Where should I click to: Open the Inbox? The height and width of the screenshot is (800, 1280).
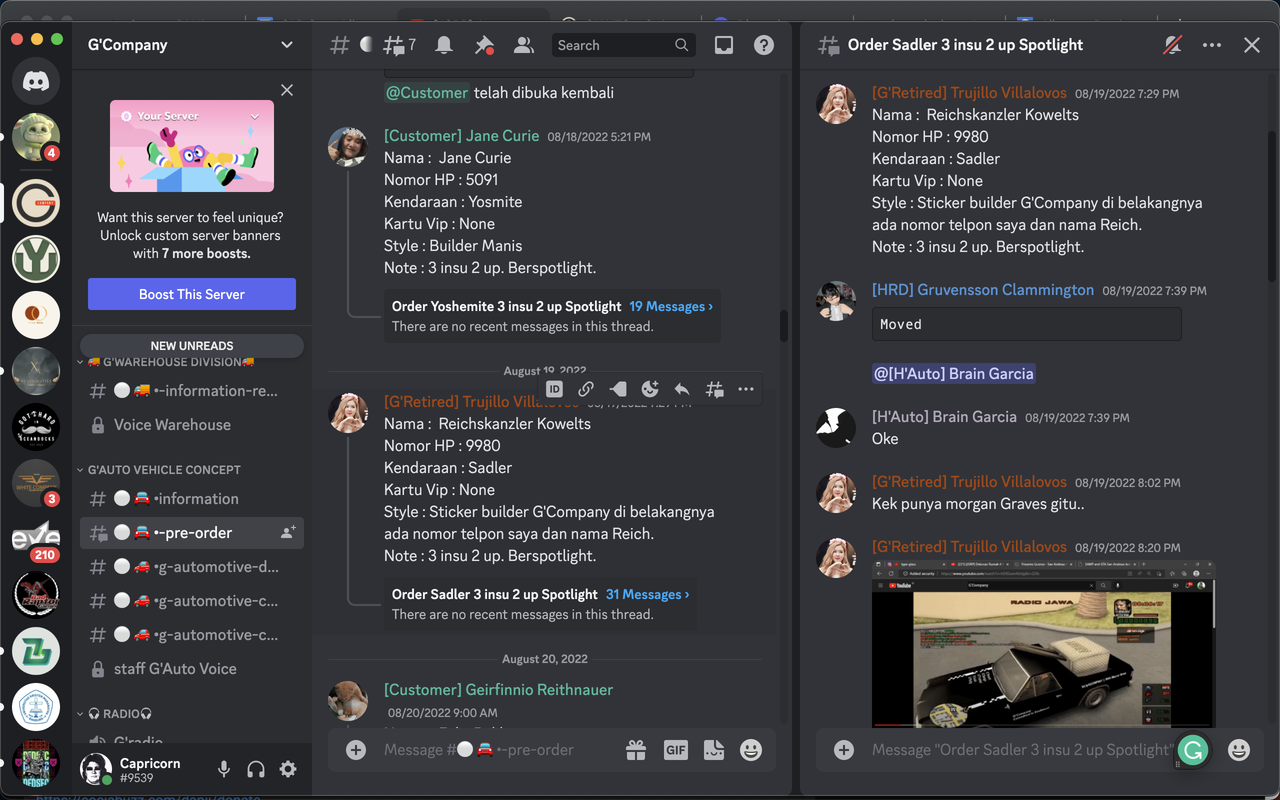[724, 45]
